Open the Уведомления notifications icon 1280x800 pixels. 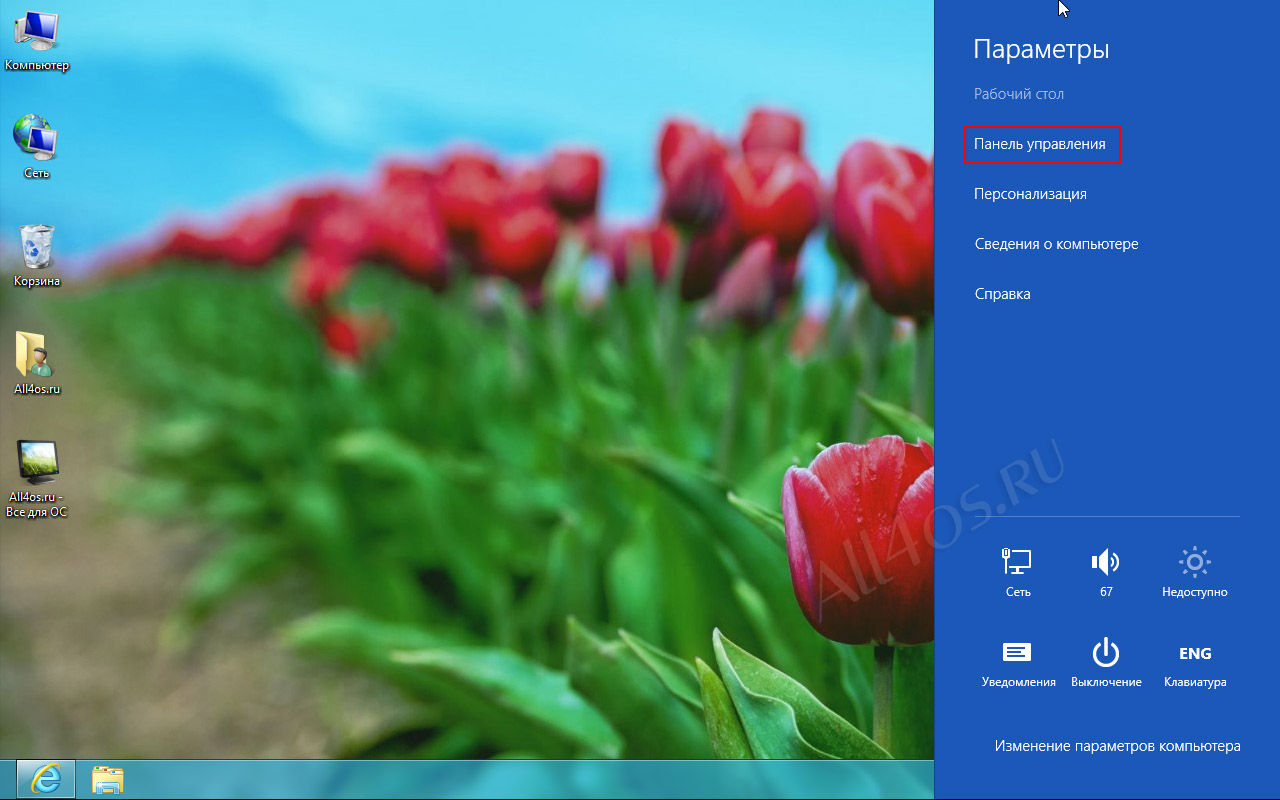coord(1018,663)
